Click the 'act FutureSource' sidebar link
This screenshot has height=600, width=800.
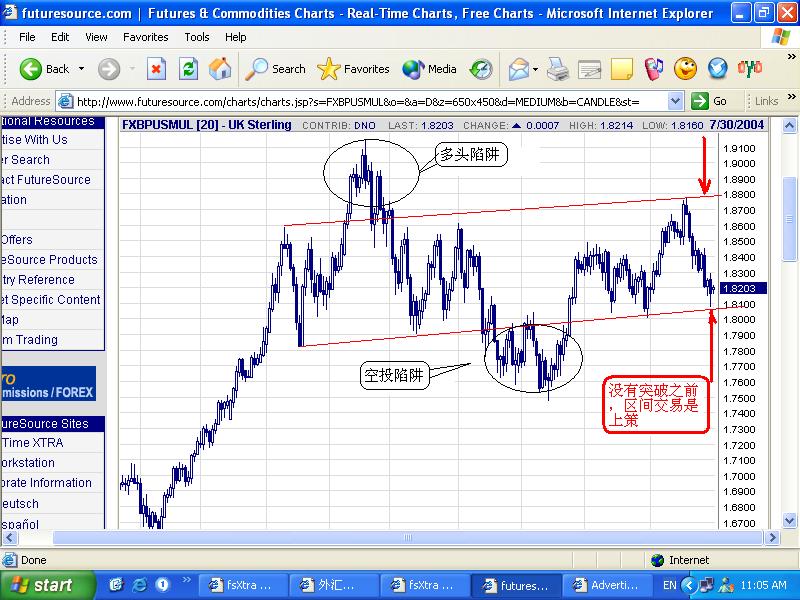coord(45,180)
